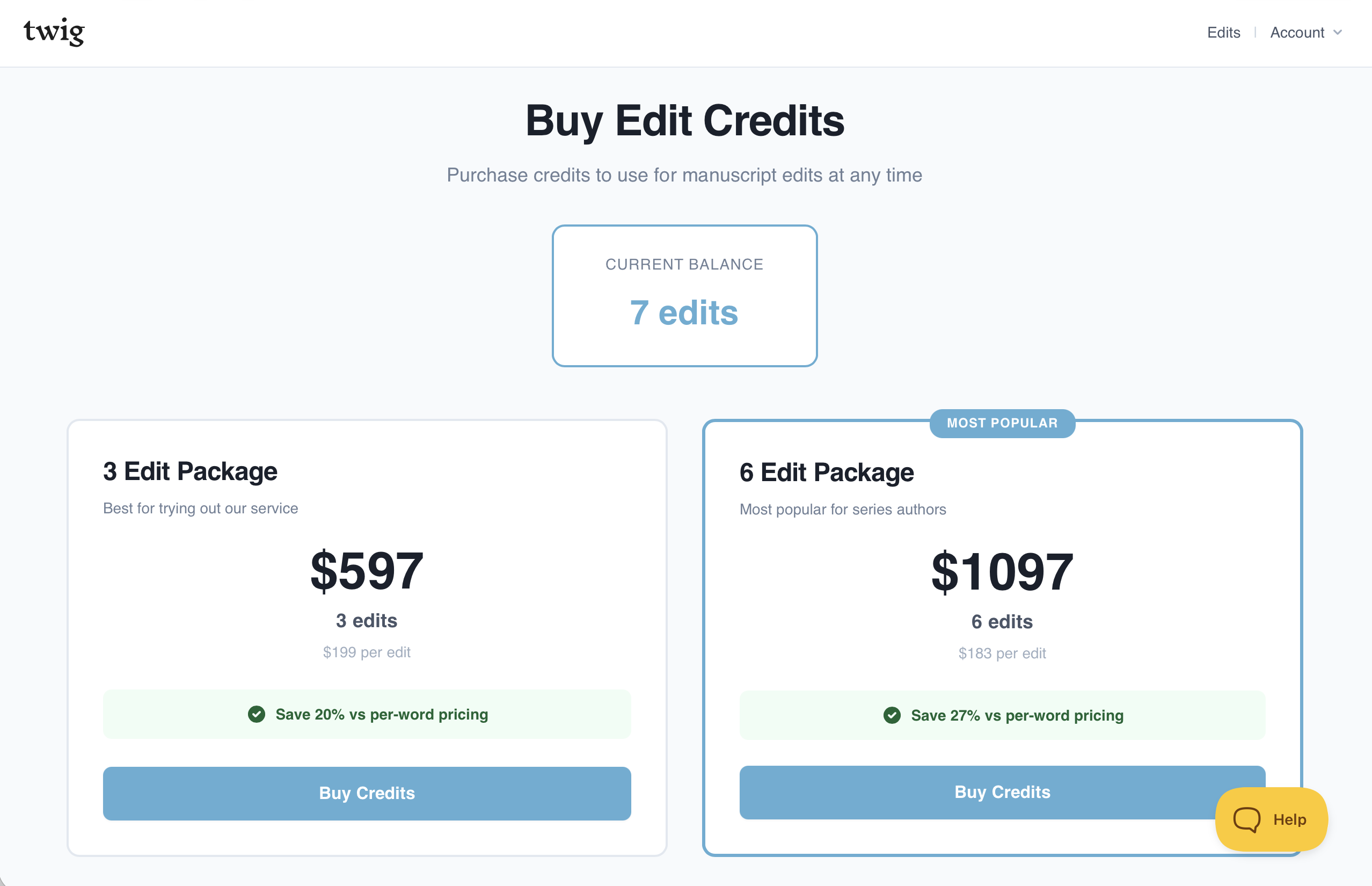Viewport: 1372px width, 886px height.
Task: Click the green checkmark beside Save 27%
Action: click(892, 715)
